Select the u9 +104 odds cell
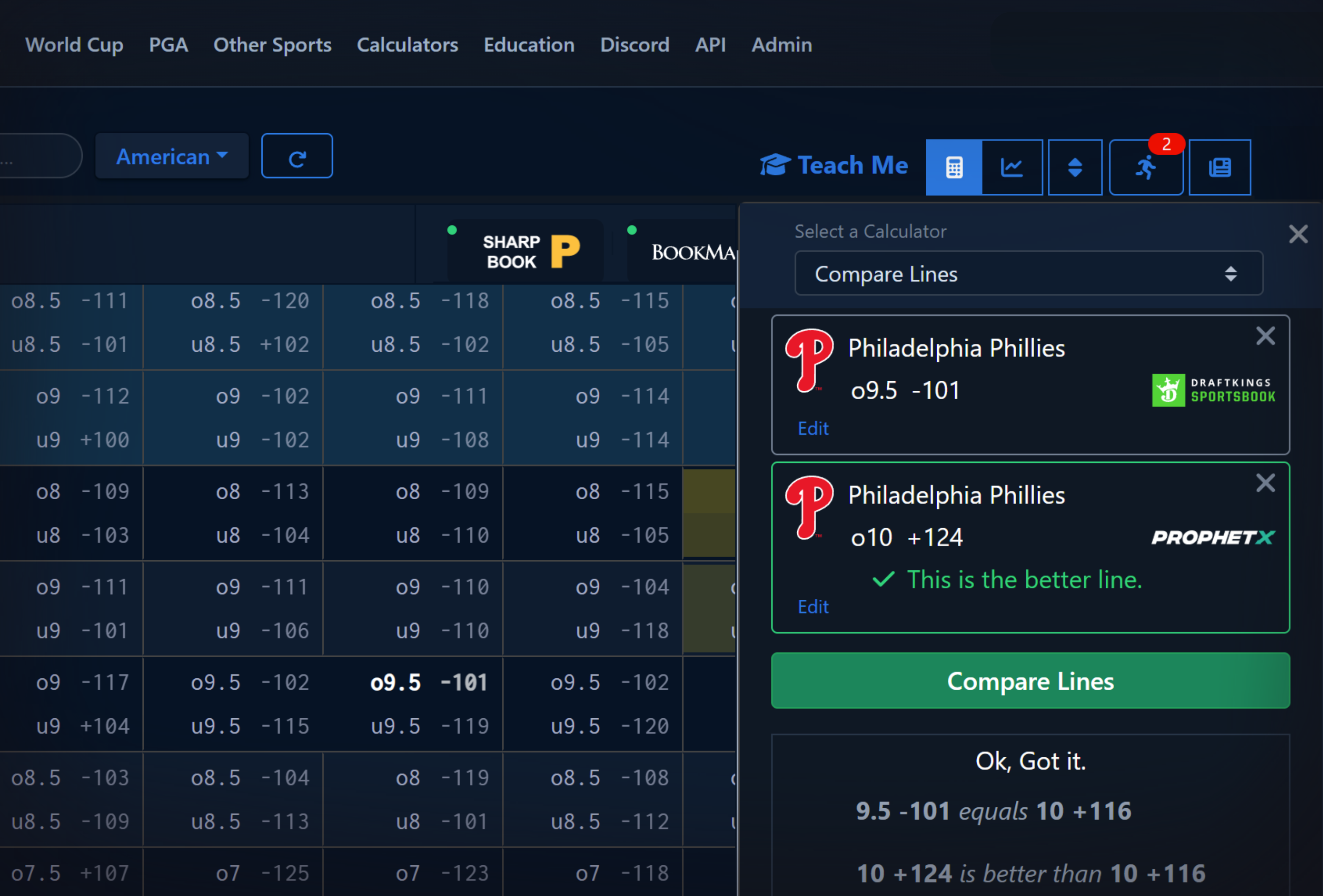This screenshot has width=1323, height=896. click(x=82, y=726)
